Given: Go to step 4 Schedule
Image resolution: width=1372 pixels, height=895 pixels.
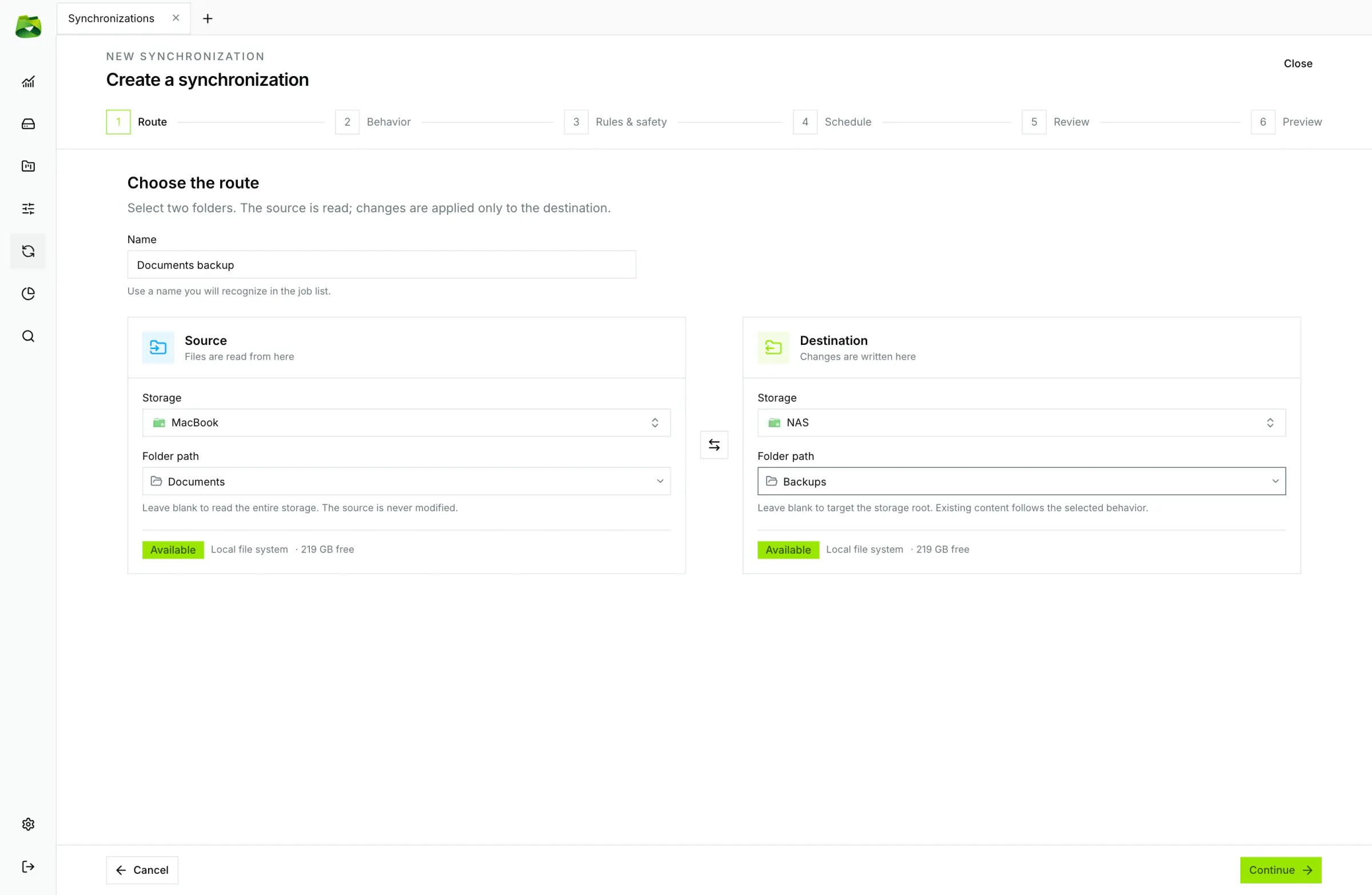Looking at the screenshot, I should click(832, 122).
